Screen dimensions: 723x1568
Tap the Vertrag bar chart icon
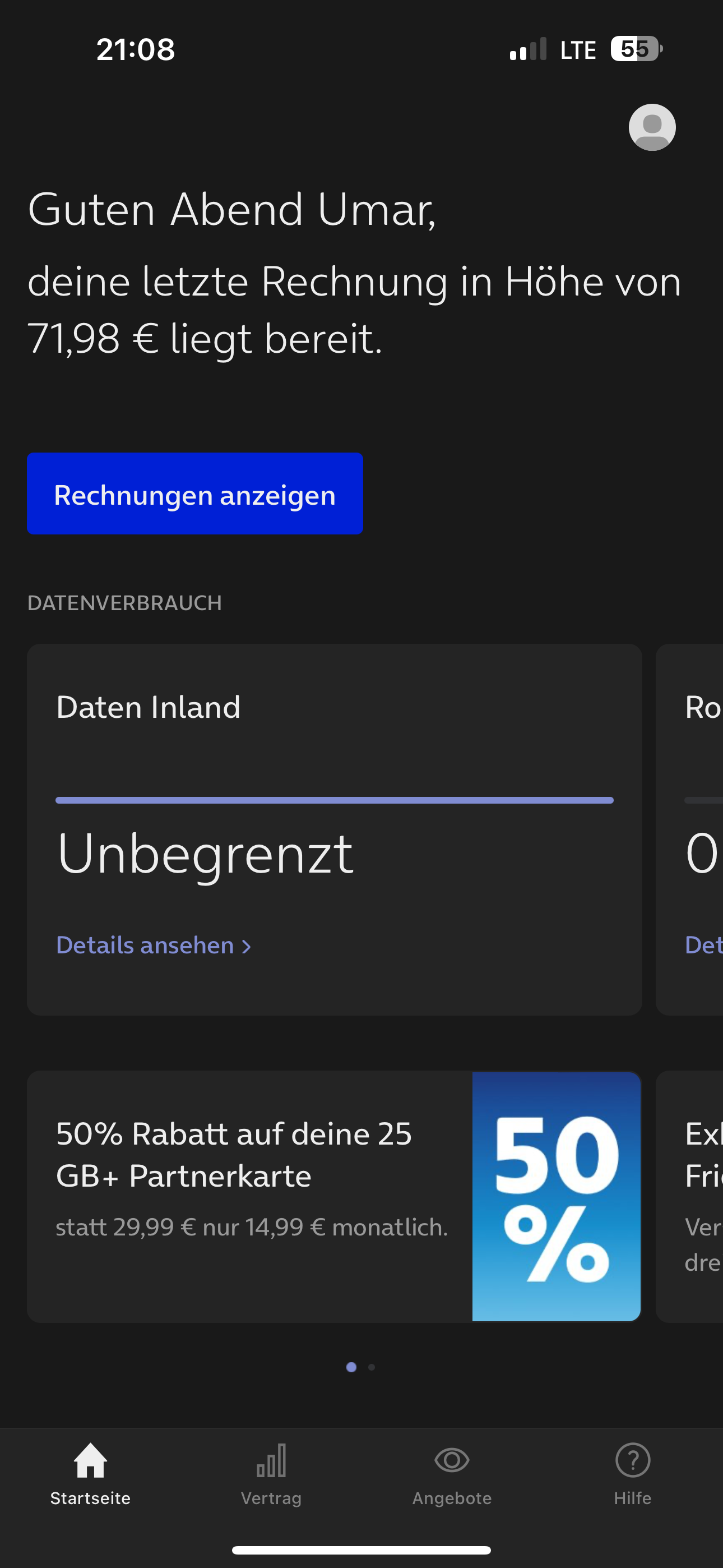(271, 1460)
